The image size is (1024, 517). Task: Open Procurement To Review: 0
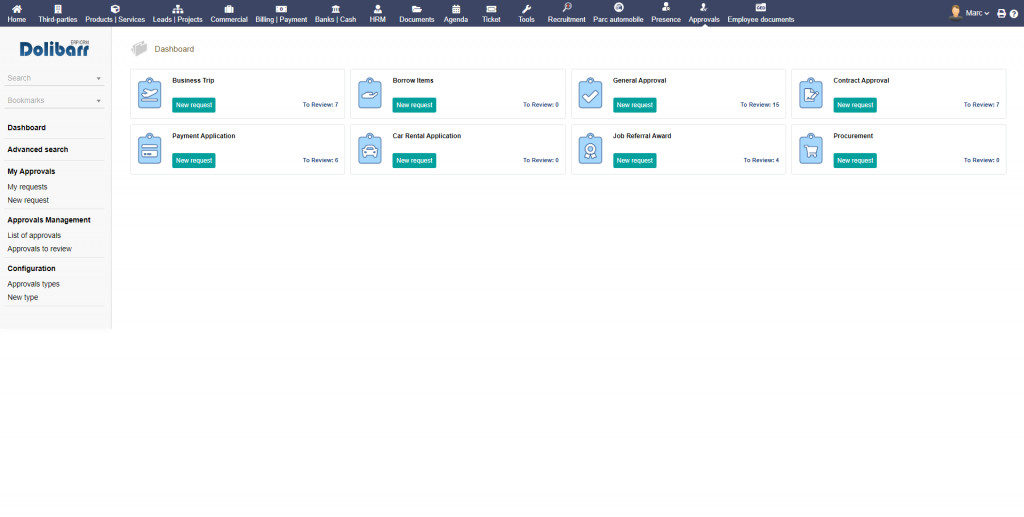click(x=982, y=160)
